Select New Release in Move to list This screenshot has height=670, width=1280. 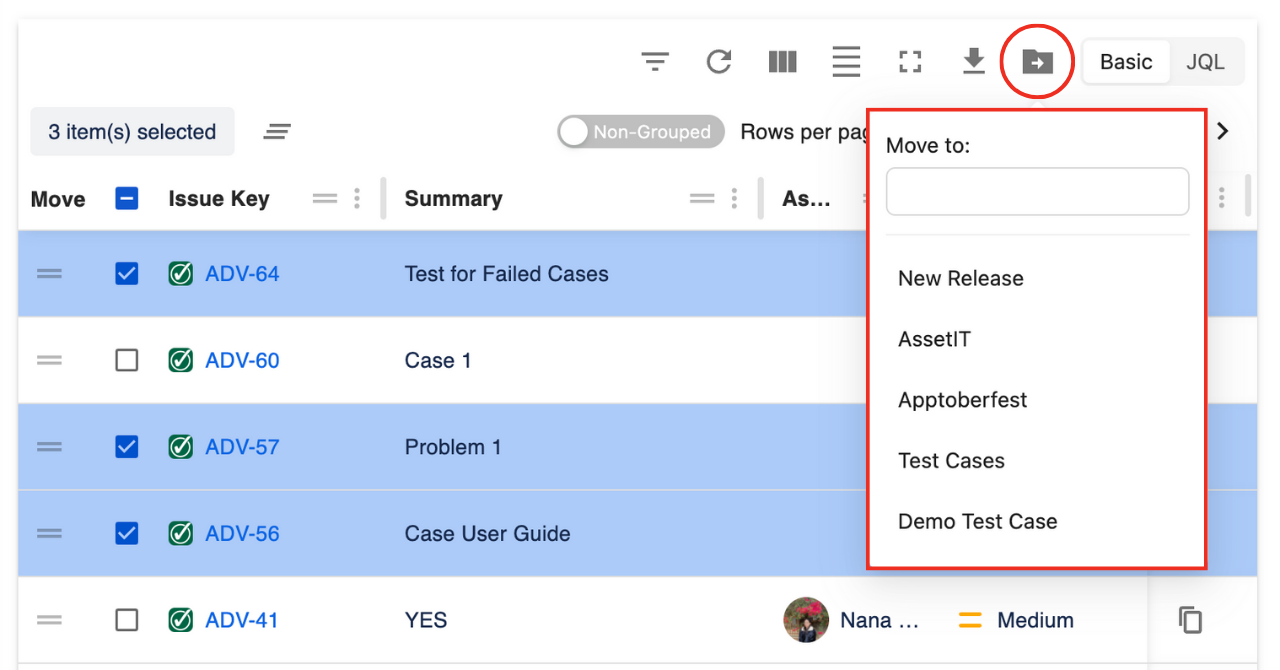click(x=961, y=279)
